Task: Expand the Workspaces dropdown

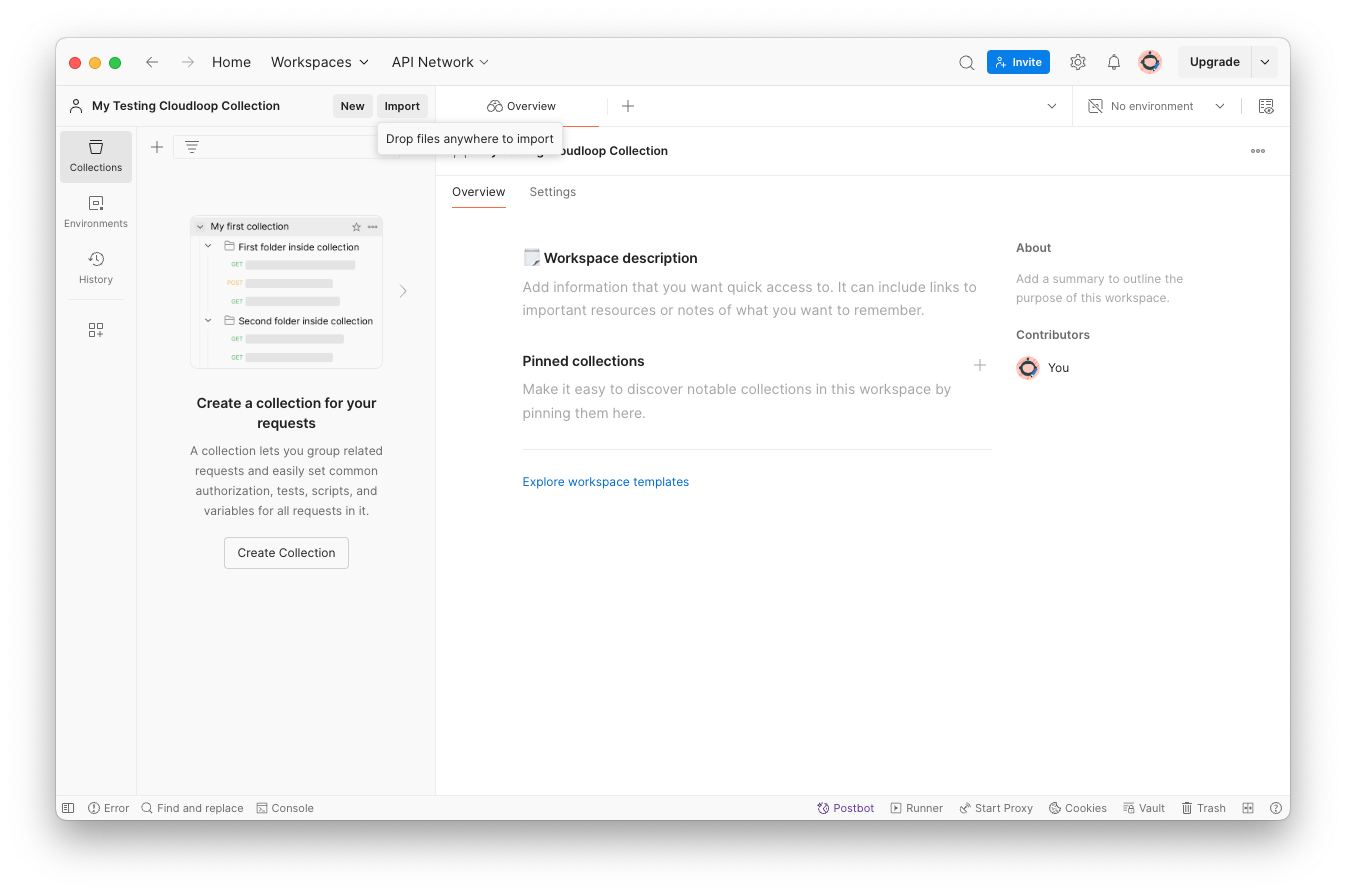Action: [320, 62]
